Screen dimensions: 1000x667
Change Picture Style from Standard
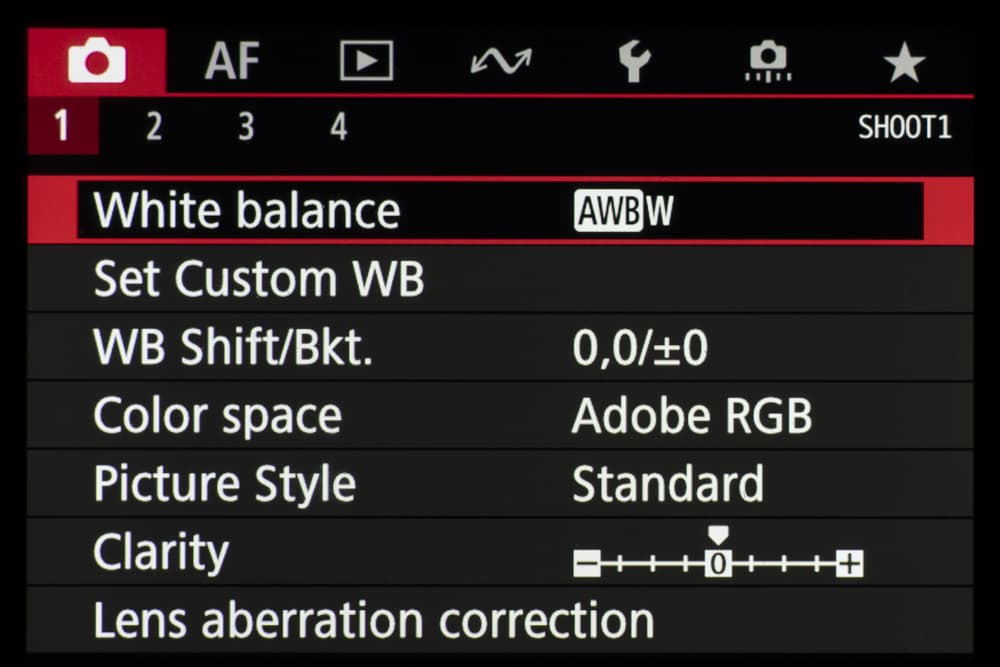(667, 484)
